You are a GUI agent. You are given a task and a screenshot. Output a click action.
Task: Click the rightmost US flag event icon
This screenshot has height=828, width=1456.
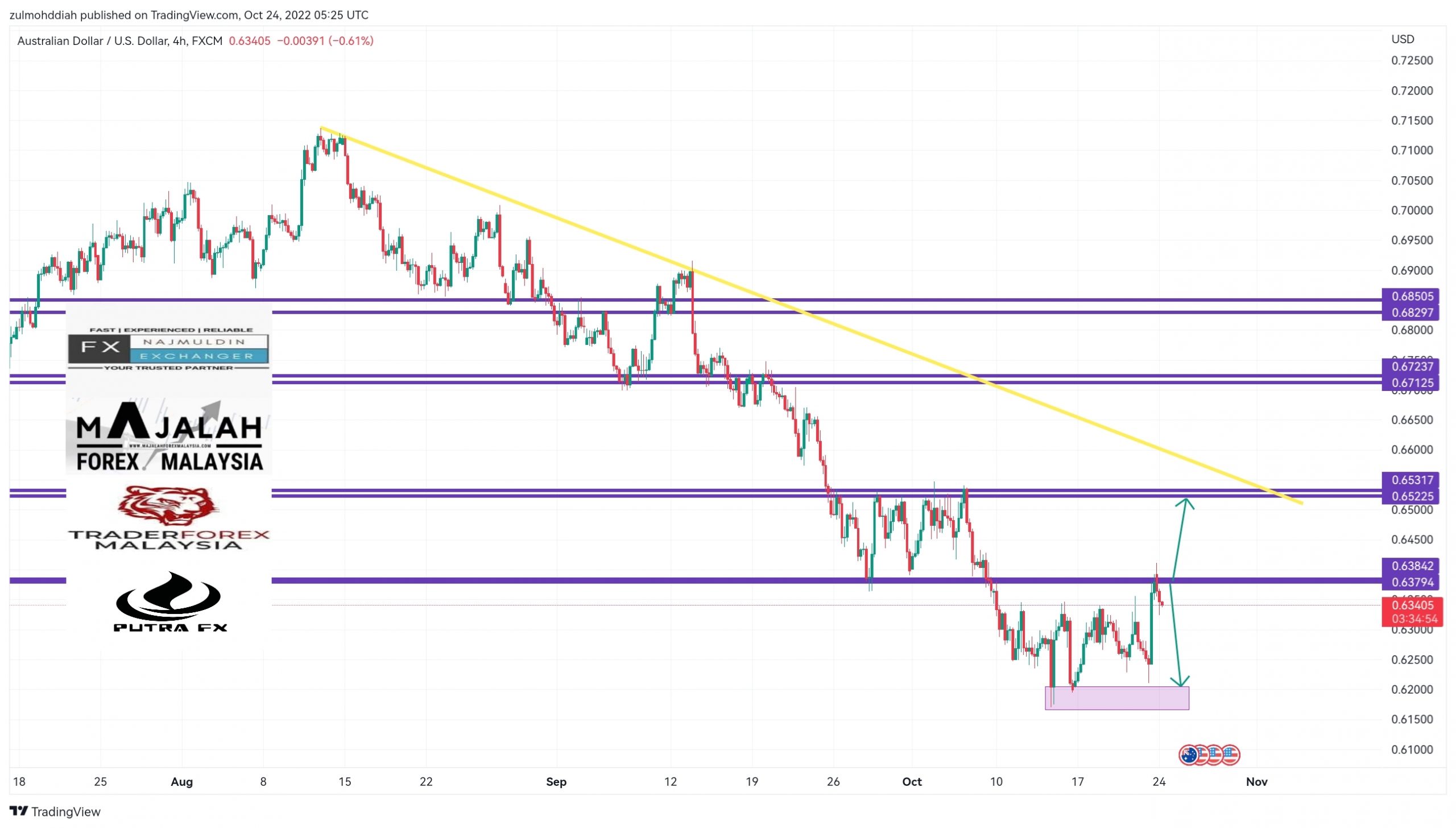(1231, 755)
